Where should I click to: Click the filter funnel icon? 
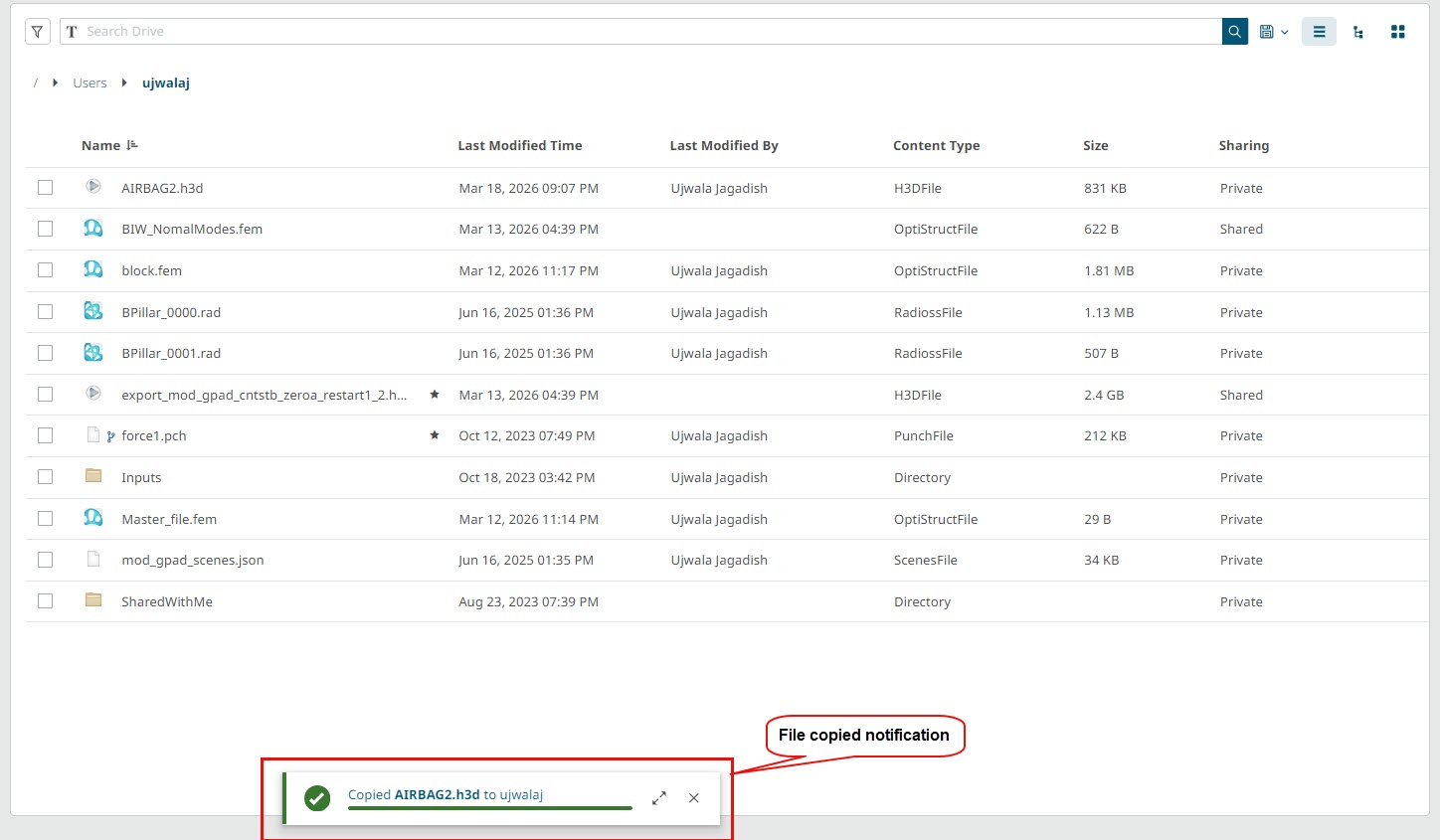[37, 32]
